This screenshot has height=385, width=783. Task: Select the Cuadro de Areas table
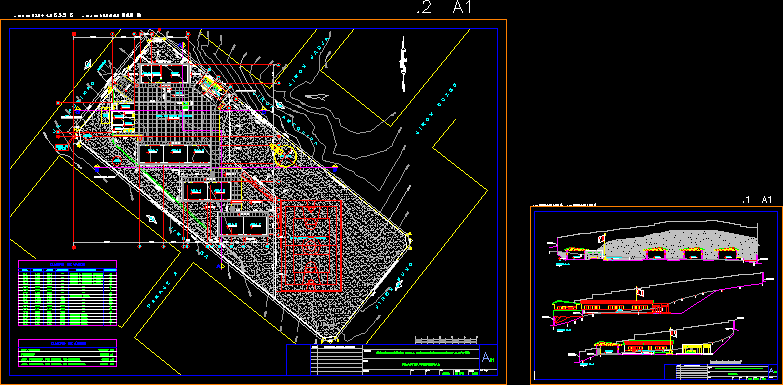67,353
